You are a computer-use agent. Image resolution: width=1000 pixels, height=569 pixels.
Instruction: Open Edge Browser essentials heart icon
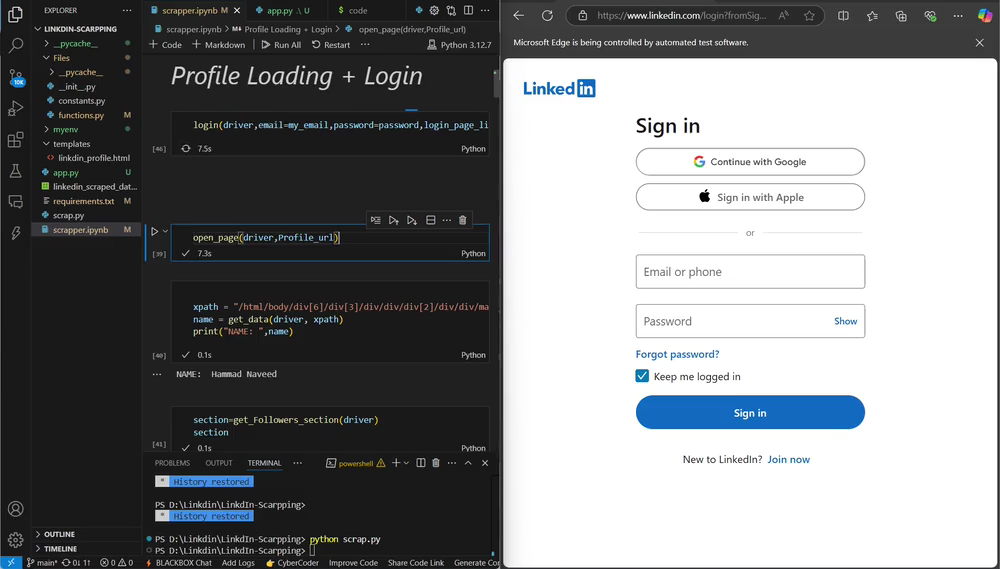click(930, 16)
